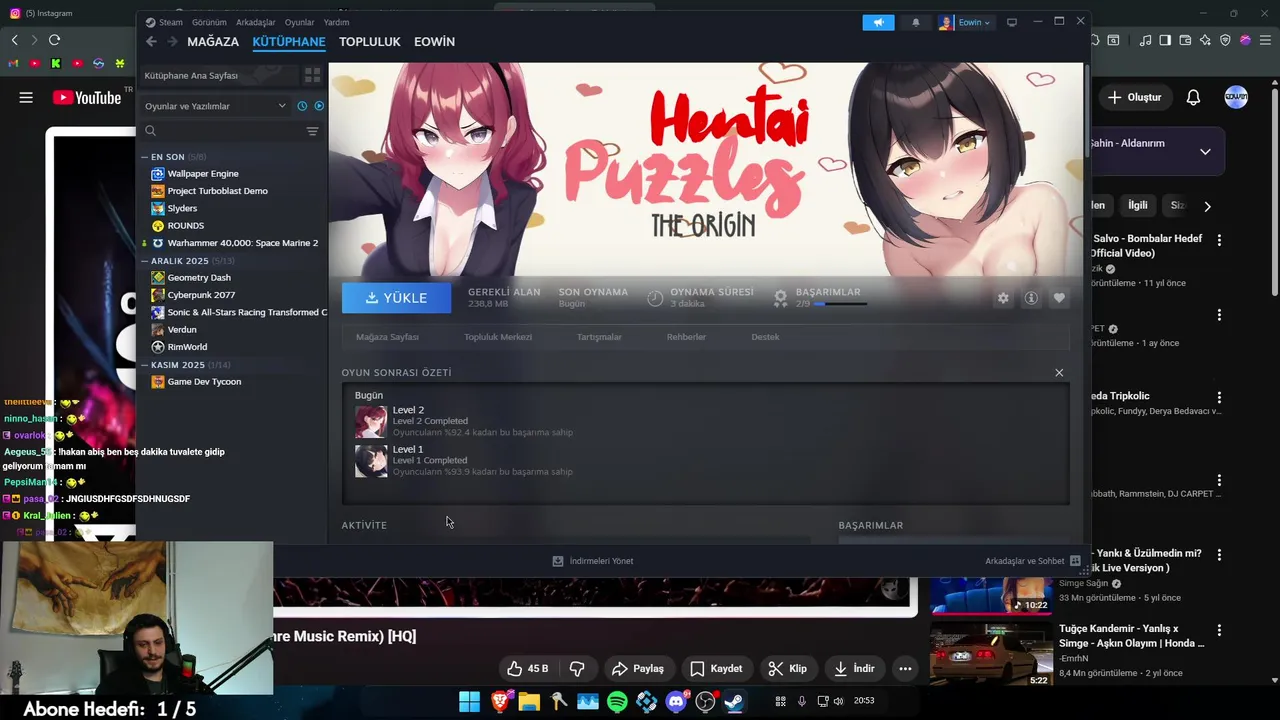1280x720 pixels.
Task: Switch to KÜTÜPHANE tab
Action: [x=289, y=42]
